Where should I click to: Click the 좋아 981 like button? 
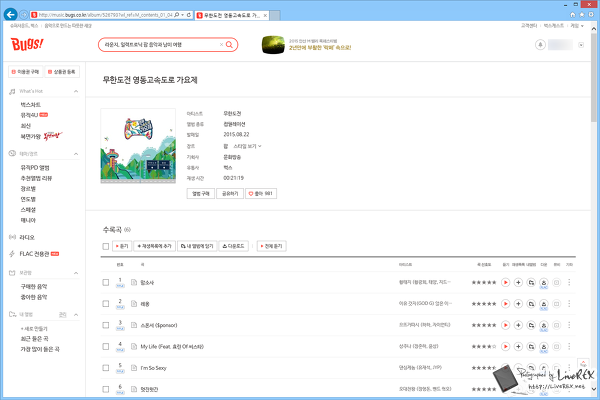(x=261, y=194)
